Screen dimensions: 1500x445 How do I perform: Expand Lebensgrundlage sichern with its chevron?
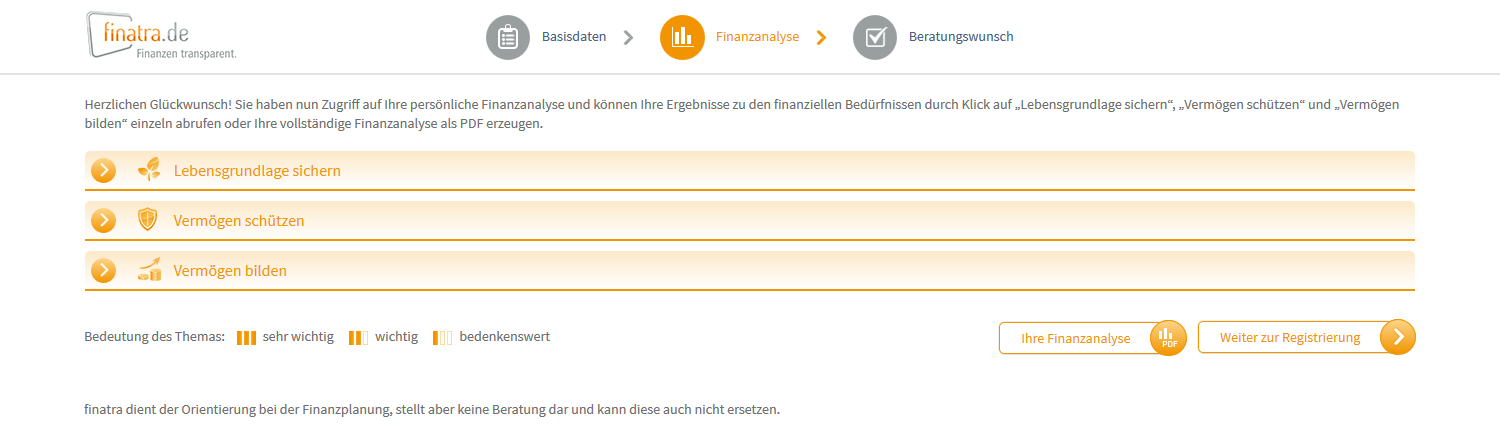104,170
